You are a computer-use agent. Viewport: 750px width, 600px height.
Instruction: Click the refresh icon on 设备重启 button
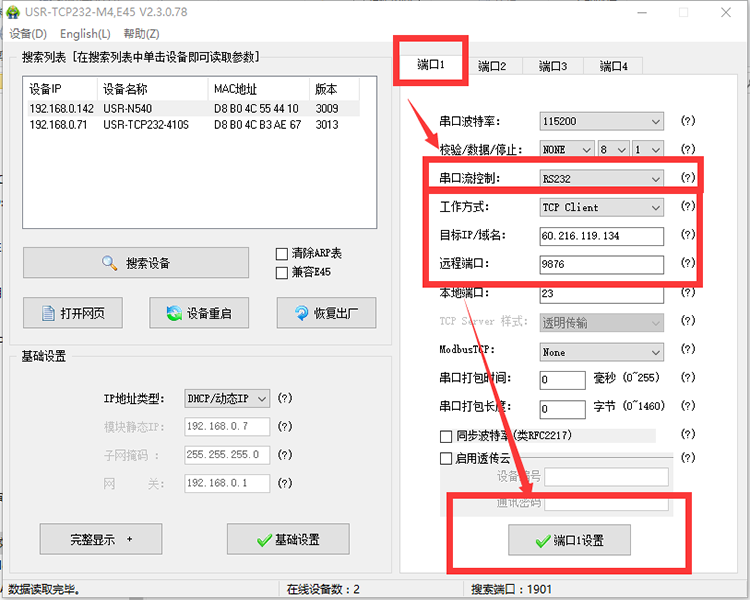click(174, 313)
